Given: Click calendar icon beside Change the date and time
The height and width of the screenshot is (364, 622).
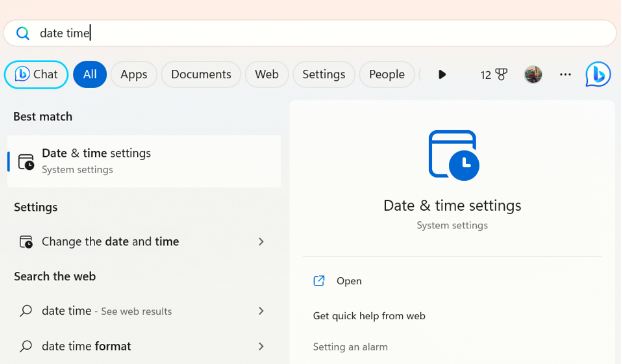Looking at the screenshot, I should (26, 241).
